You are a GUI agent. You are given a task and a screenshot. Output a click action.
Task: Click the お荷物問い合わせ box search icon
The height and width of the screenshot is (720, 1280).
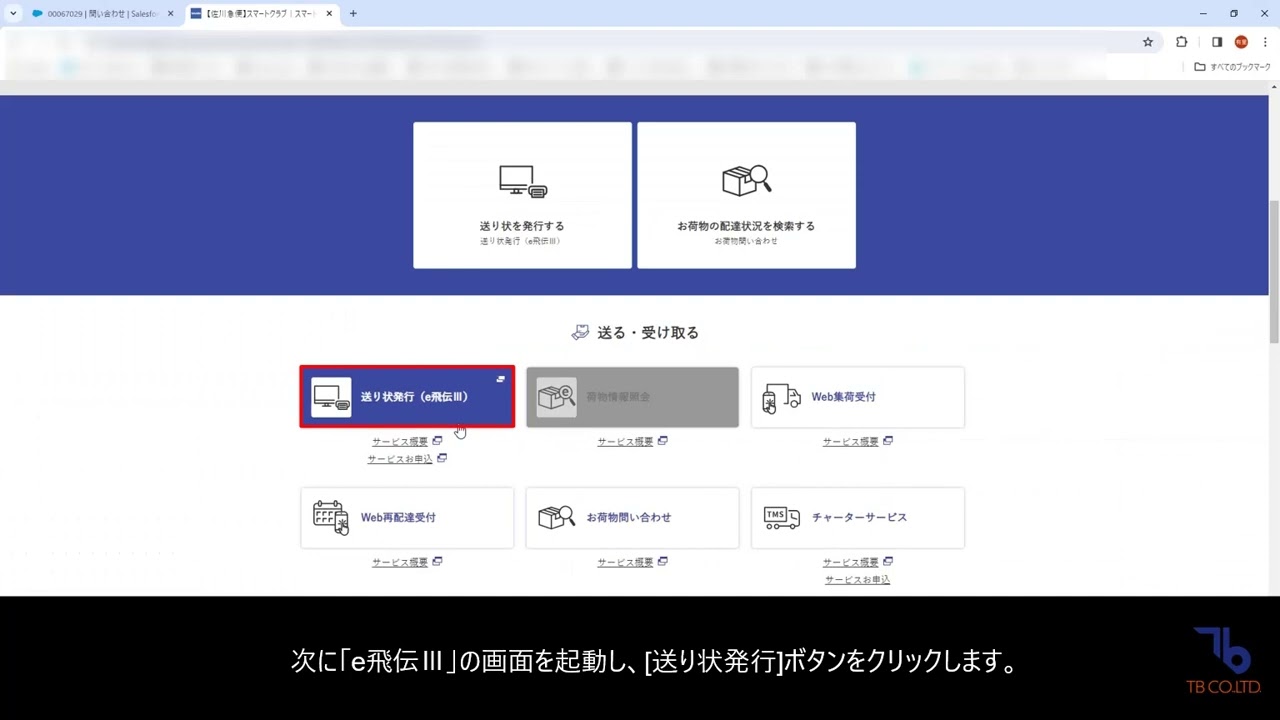[556, 517]
